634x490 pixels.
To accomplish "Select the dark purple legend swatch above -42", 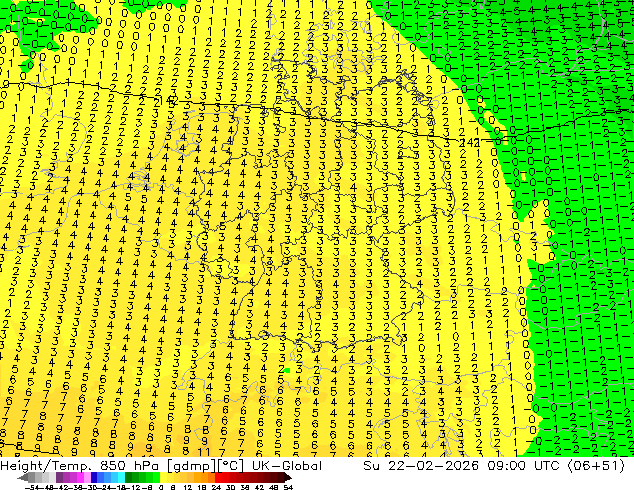I will (59, 477).
